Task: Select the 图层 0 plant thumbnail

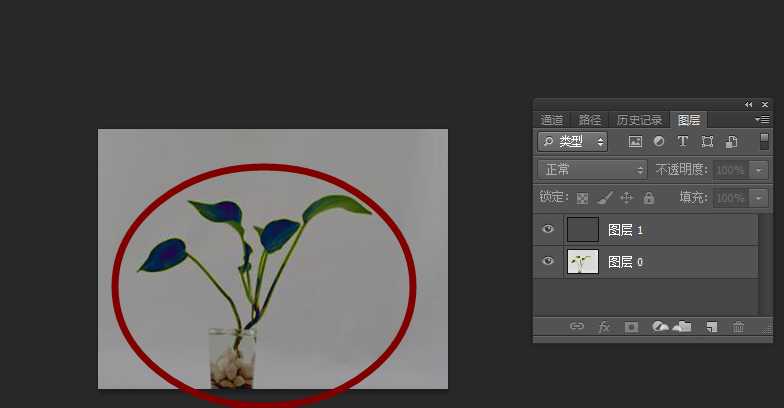Action: [582, 262]
